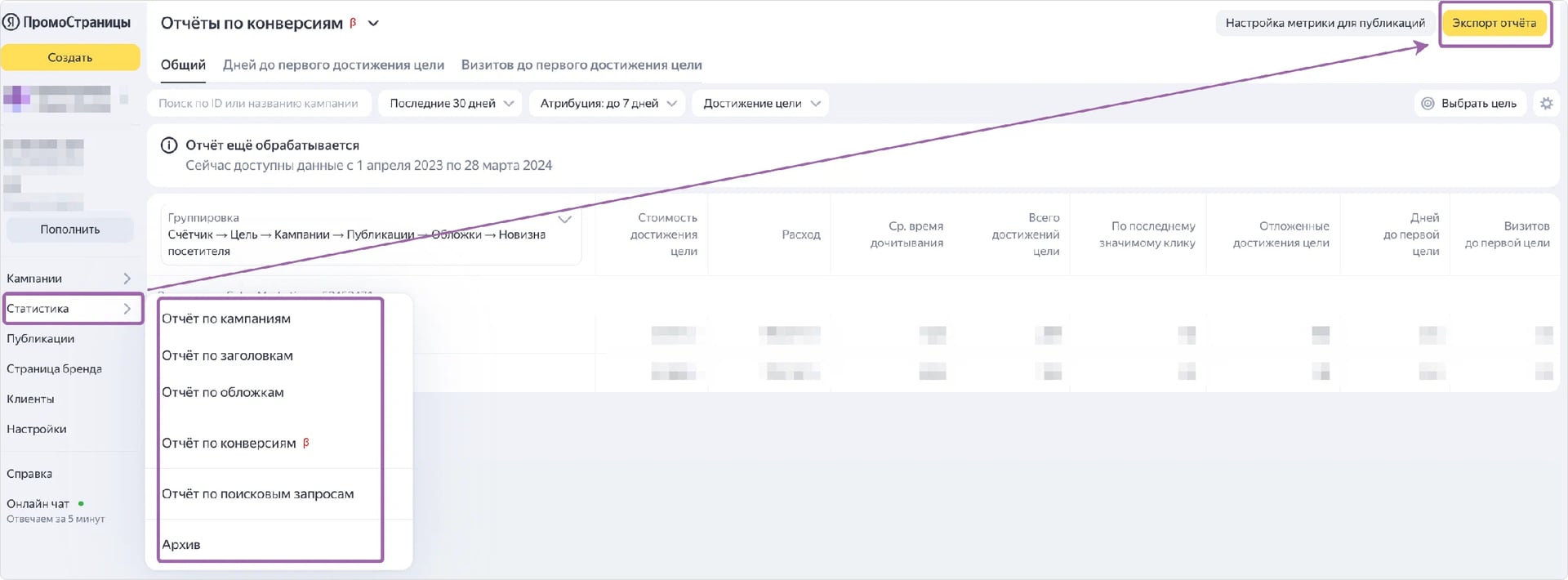Click the PromoPages logo
1568x580 pixels.
[67, 23]
